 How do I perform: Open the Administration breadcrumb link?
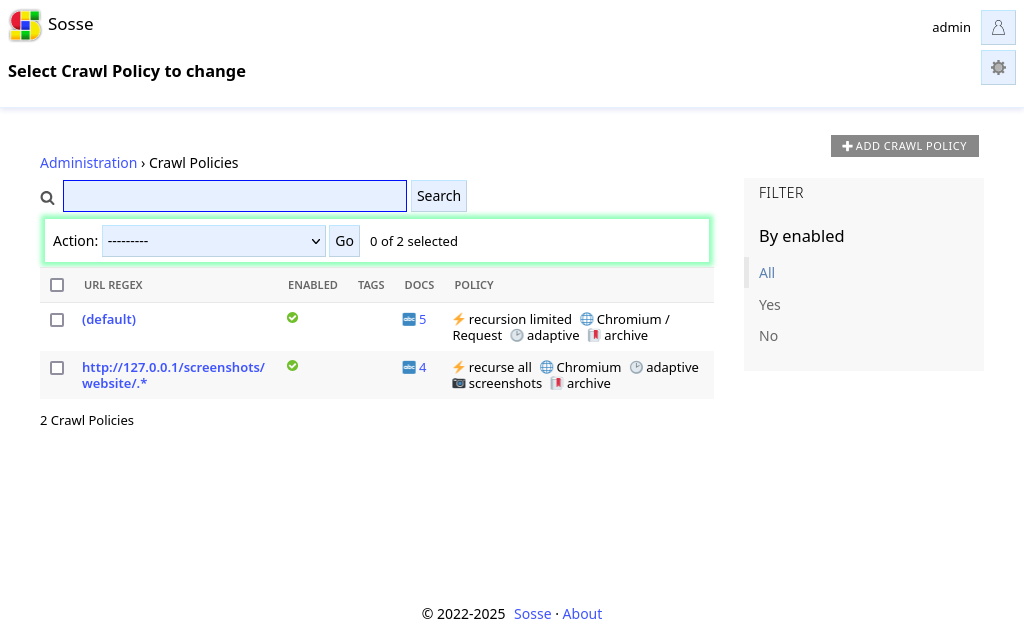coord(88,163)
